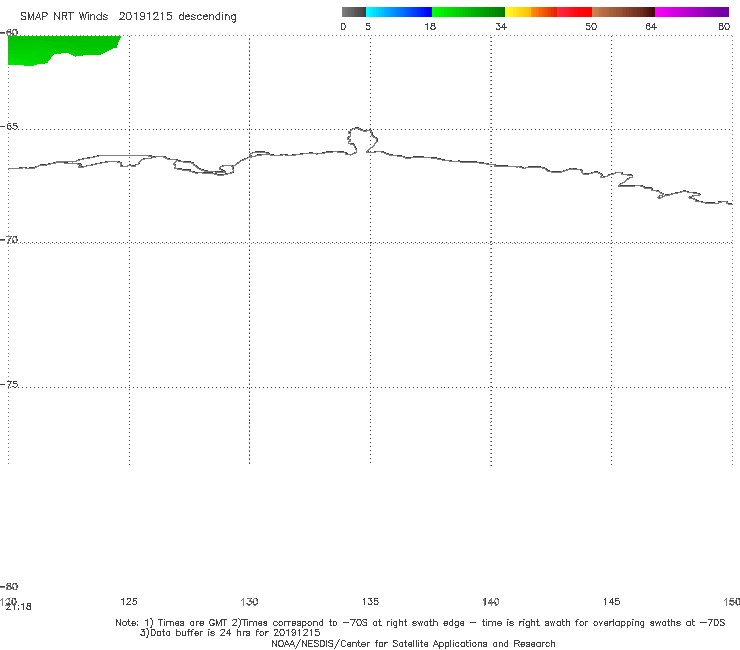Screen dimensions: 740x650
Task: Click the swath time stamp '21:18'
Action: coord(19,607)
